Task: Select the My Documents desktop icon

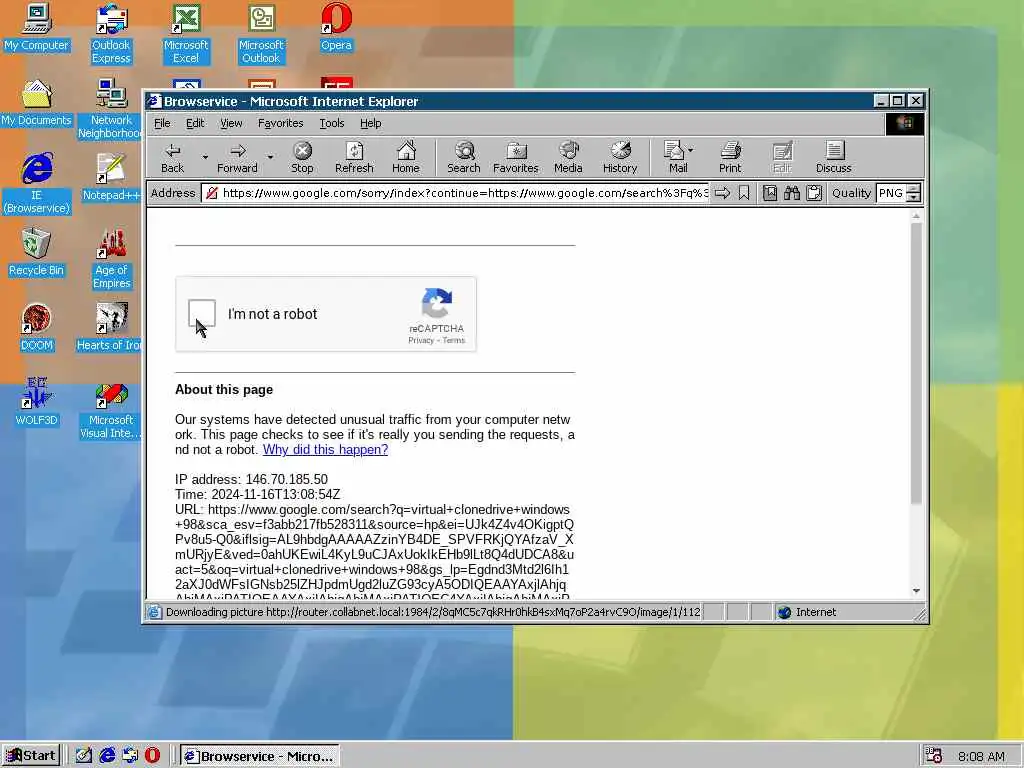Action: tap(36, 103)
